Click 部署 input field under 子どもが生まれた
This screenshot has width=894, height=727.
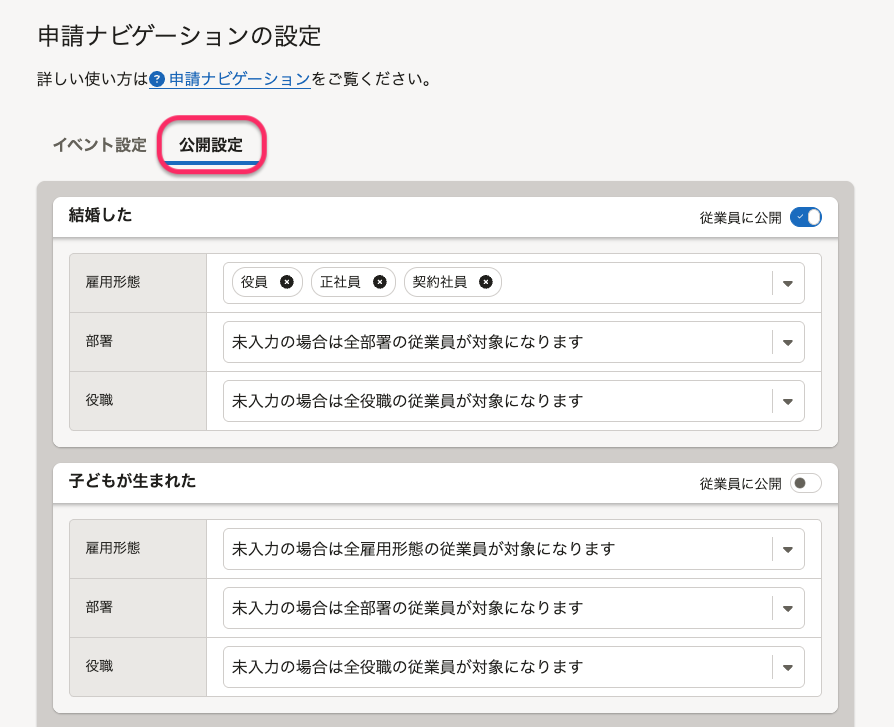pos(495,608)
